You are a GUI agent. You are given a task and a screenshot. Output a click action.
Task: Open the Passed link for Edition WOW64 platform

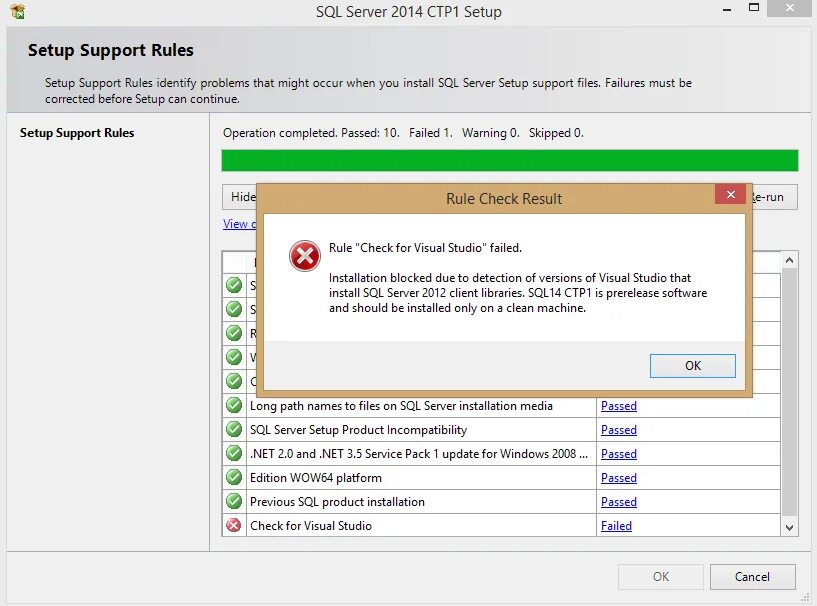point(618,478)
